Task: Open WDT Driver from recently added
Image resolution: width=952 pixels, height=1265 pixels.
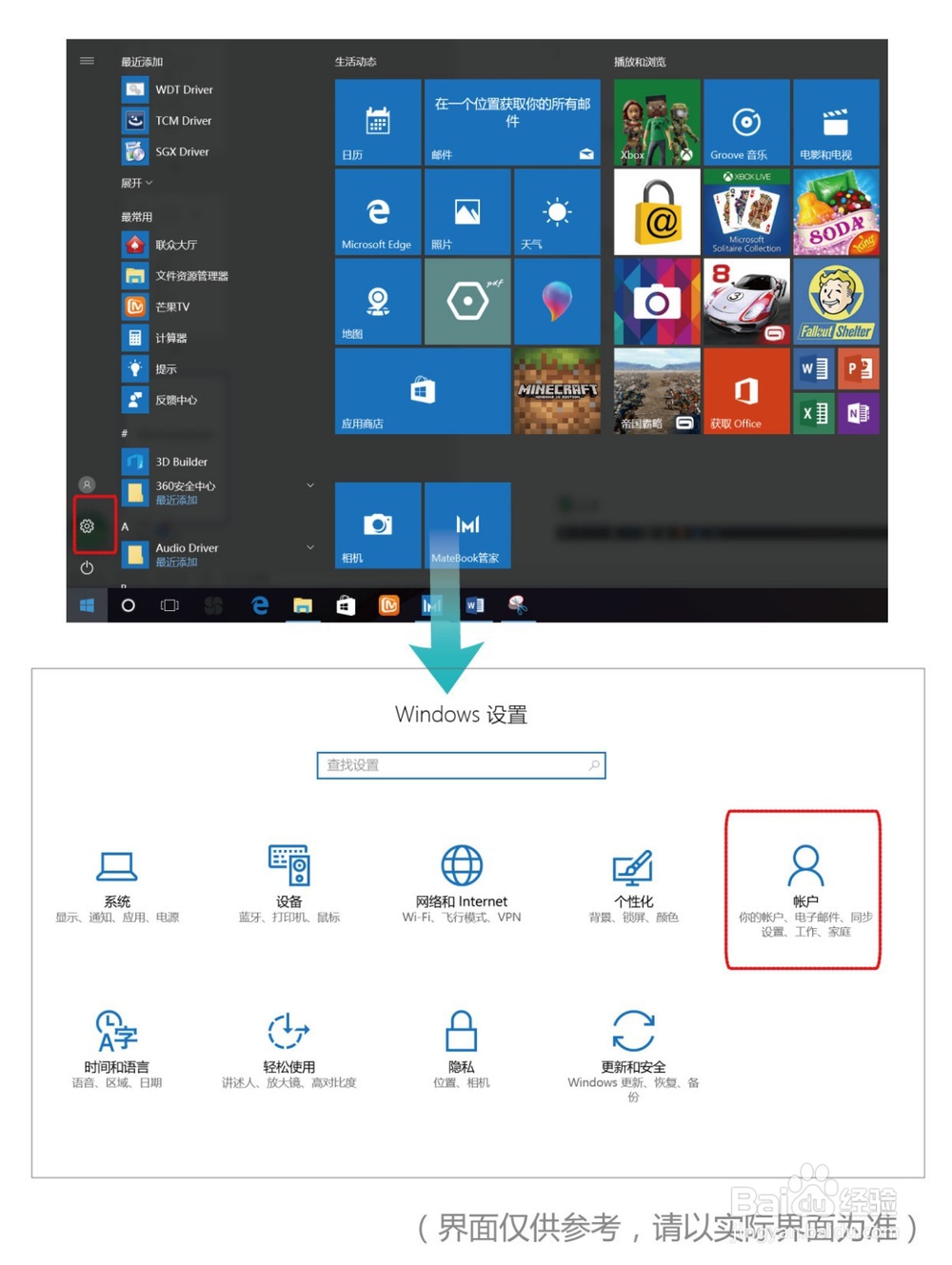Action: [169, 89]
